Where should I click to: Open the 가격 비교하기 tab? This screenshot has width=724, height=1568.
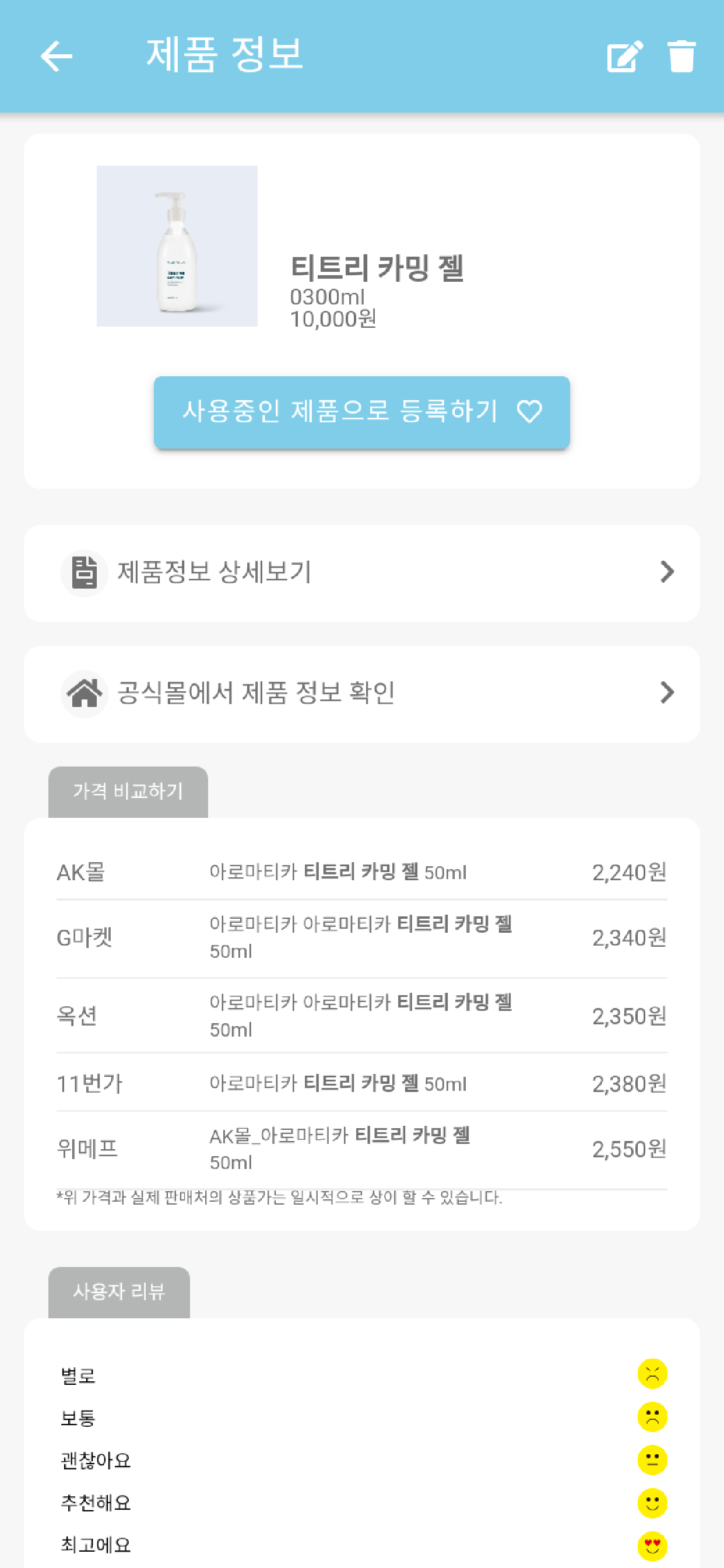coord(128,792)
